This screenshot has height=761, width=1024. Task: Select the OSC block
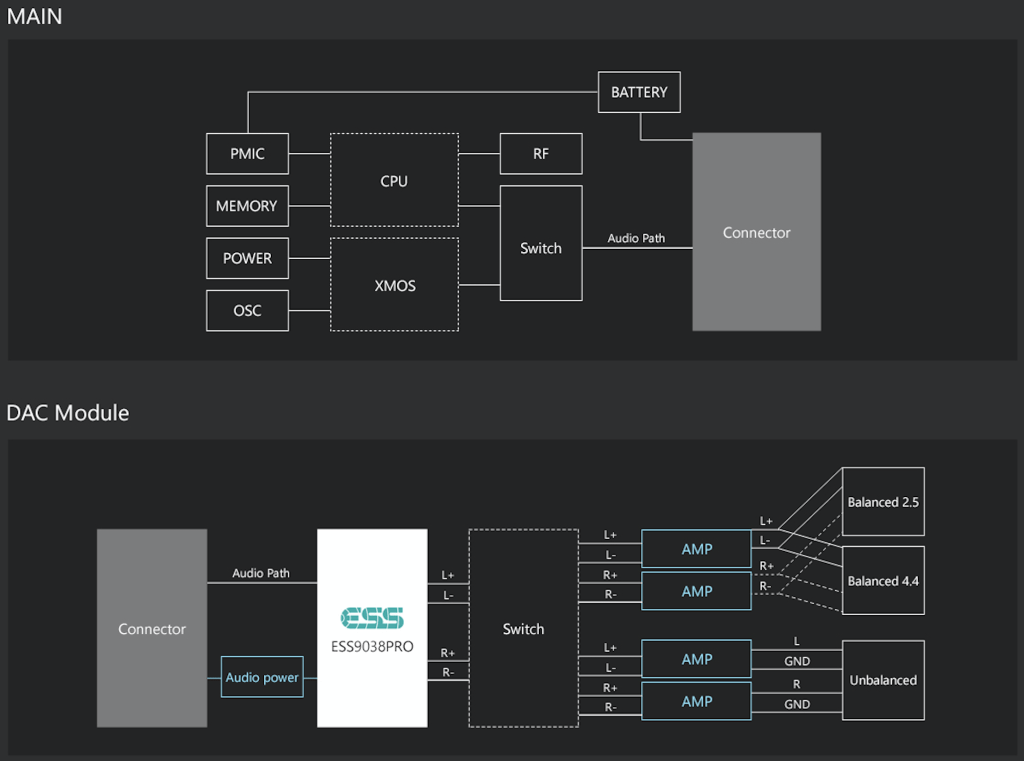(x=247, y=310)
